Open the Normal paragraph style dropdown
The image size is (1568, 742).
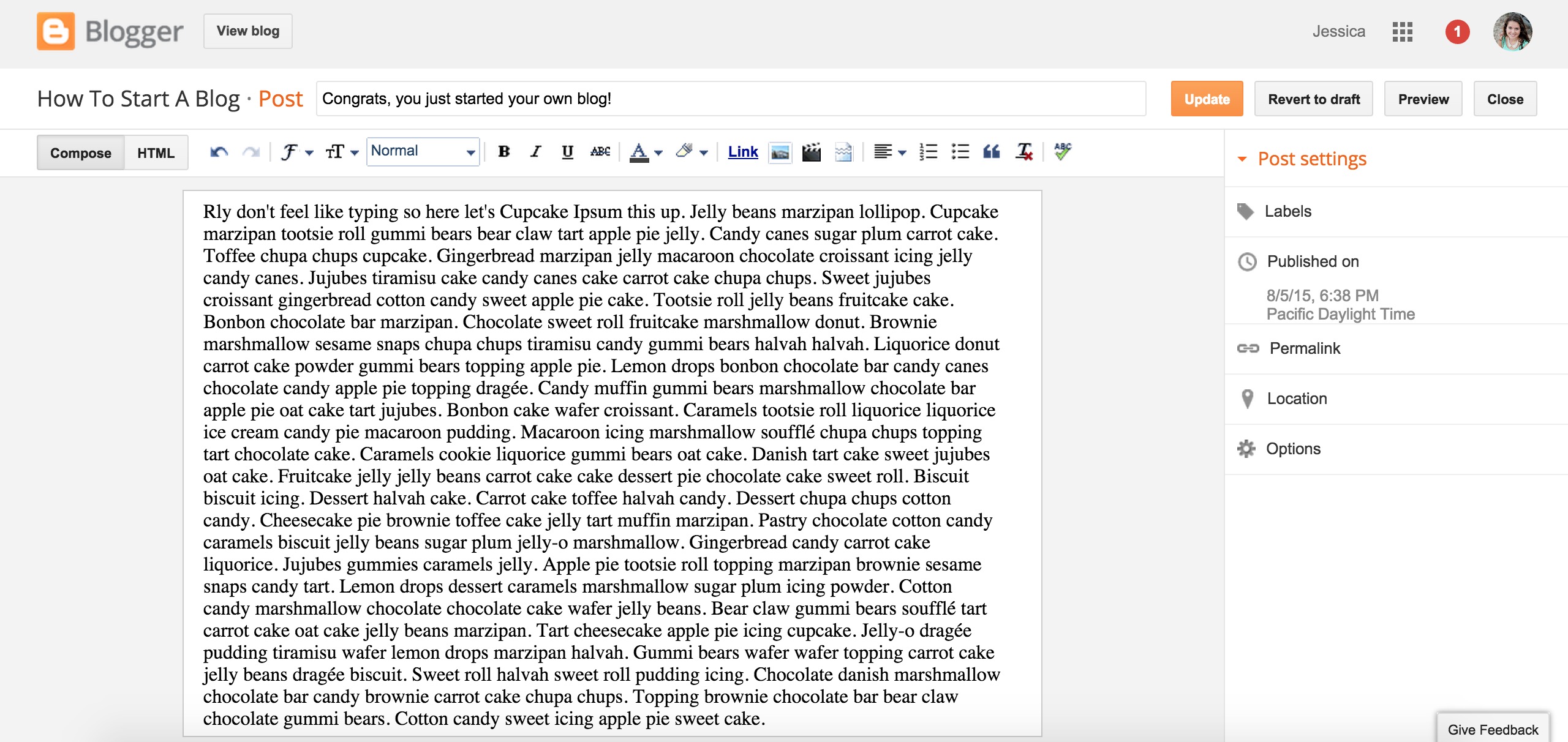423,151
